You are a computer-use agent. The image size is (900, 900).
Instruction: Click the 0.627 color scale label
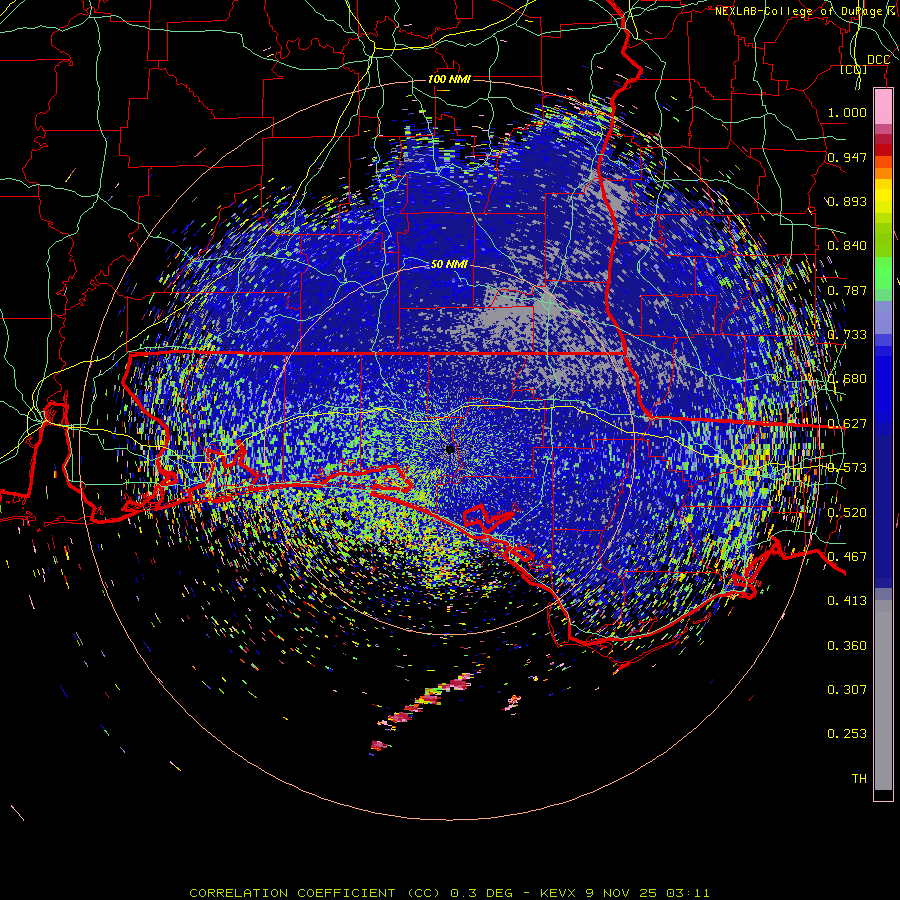(x=847, y=423)
